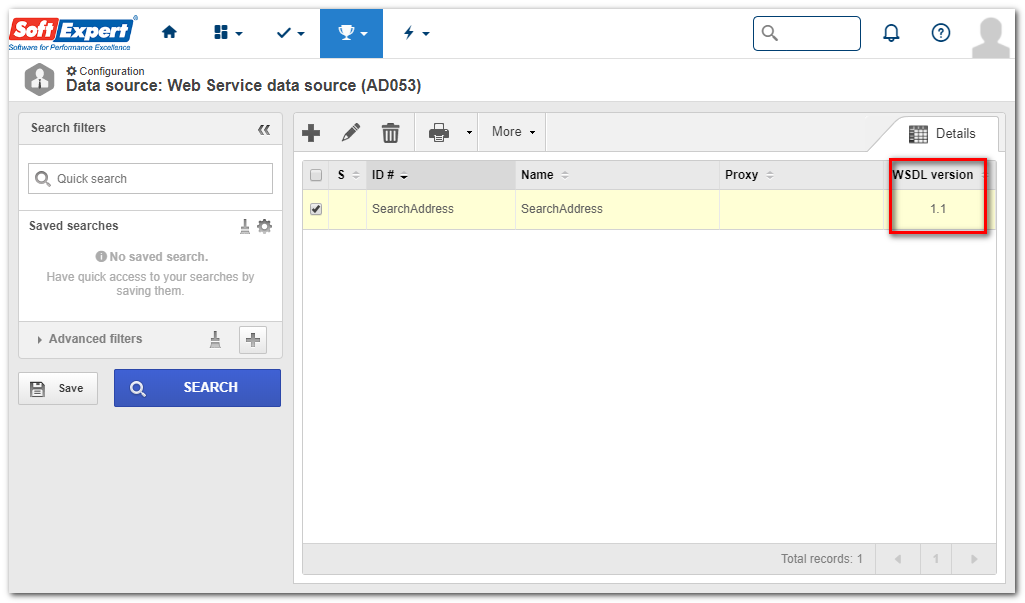Click the SoftExpert logo
The height and width of the screenshot is (603, 1025).
point(73,33)
